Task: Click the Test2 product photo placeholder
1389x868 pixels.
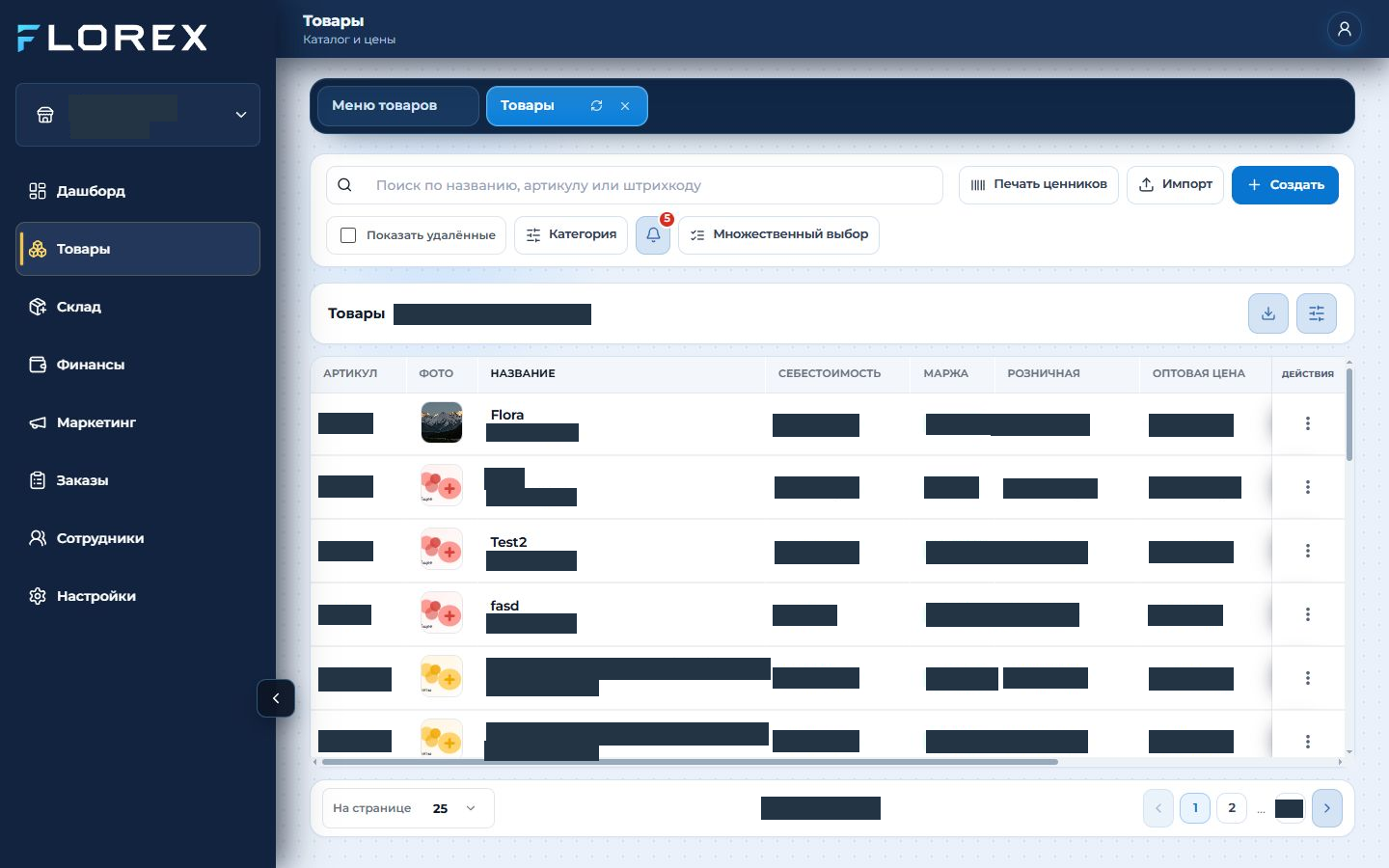Action: (x=442, y=550)
